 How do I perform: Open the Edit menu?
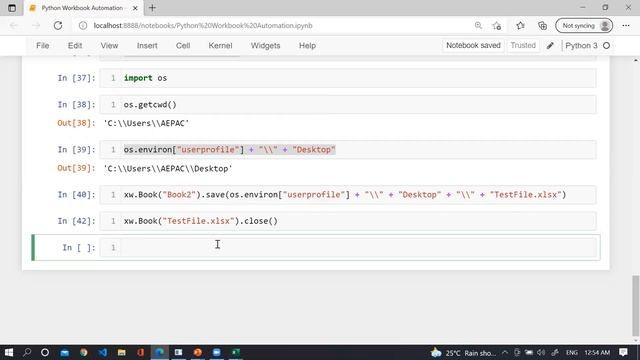pos(75,46)
